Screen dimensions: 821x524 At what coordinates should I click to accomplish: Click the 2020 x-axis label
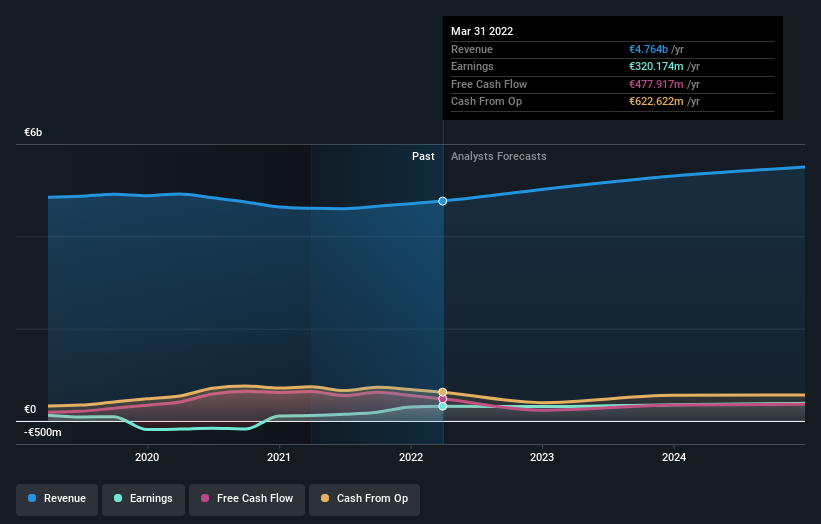tap(147, 458)
